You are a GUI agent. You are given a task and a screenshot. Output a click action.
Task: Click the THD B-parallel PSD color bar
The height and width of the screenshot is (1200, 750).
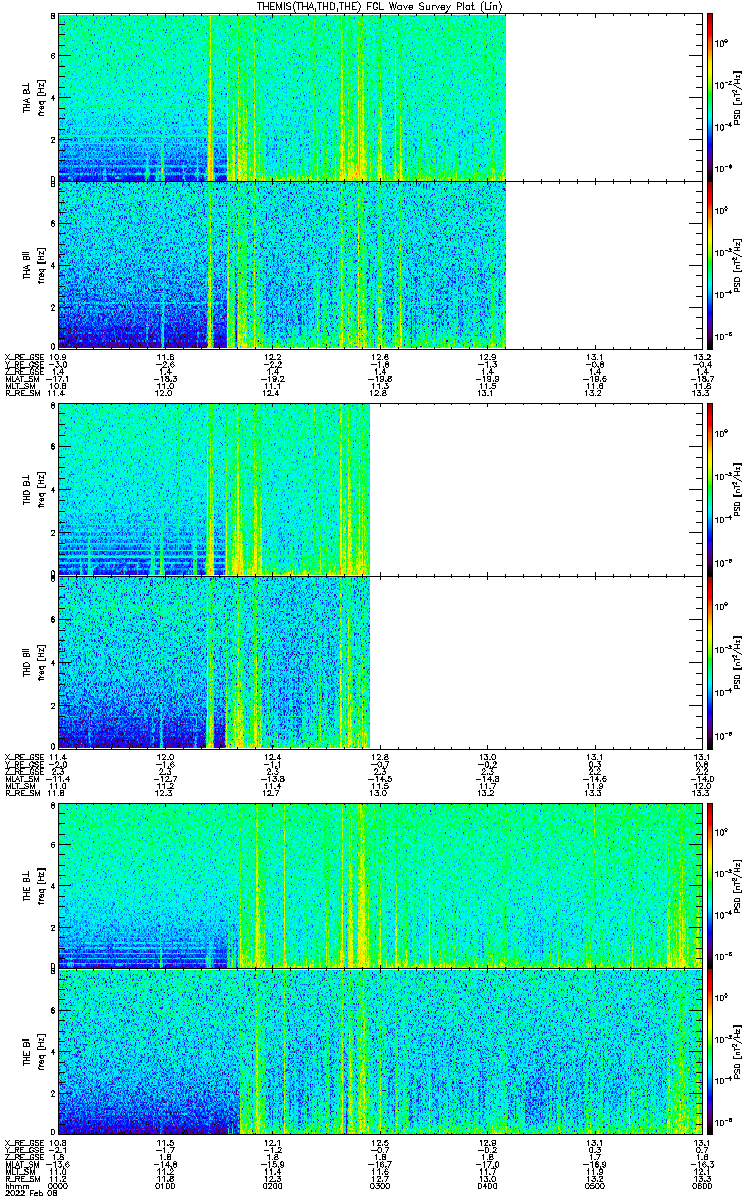(x=710, y=661)
